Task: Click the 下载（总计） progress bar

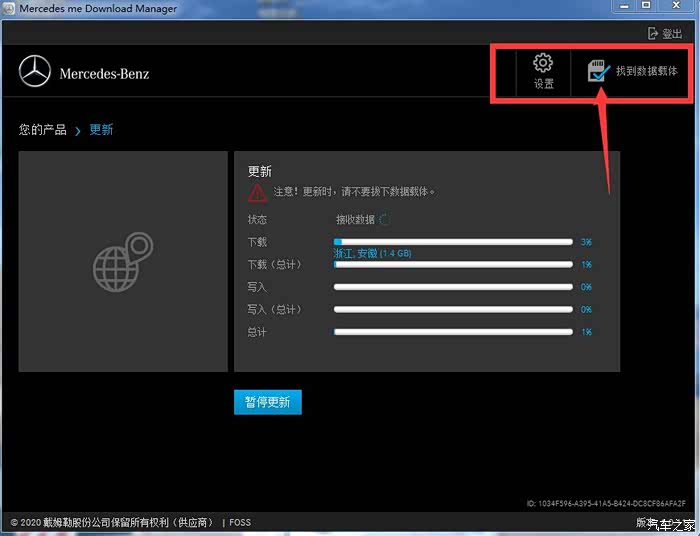Action: (453, 265)
